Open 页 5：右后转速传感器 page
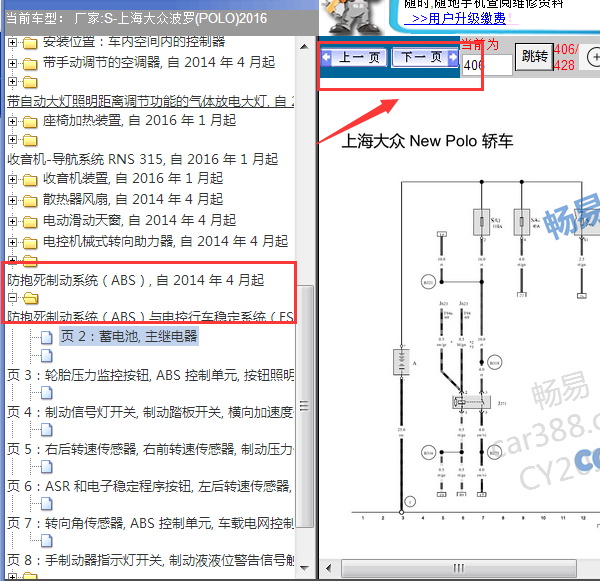The image size is (600, 581). (151, 449)
